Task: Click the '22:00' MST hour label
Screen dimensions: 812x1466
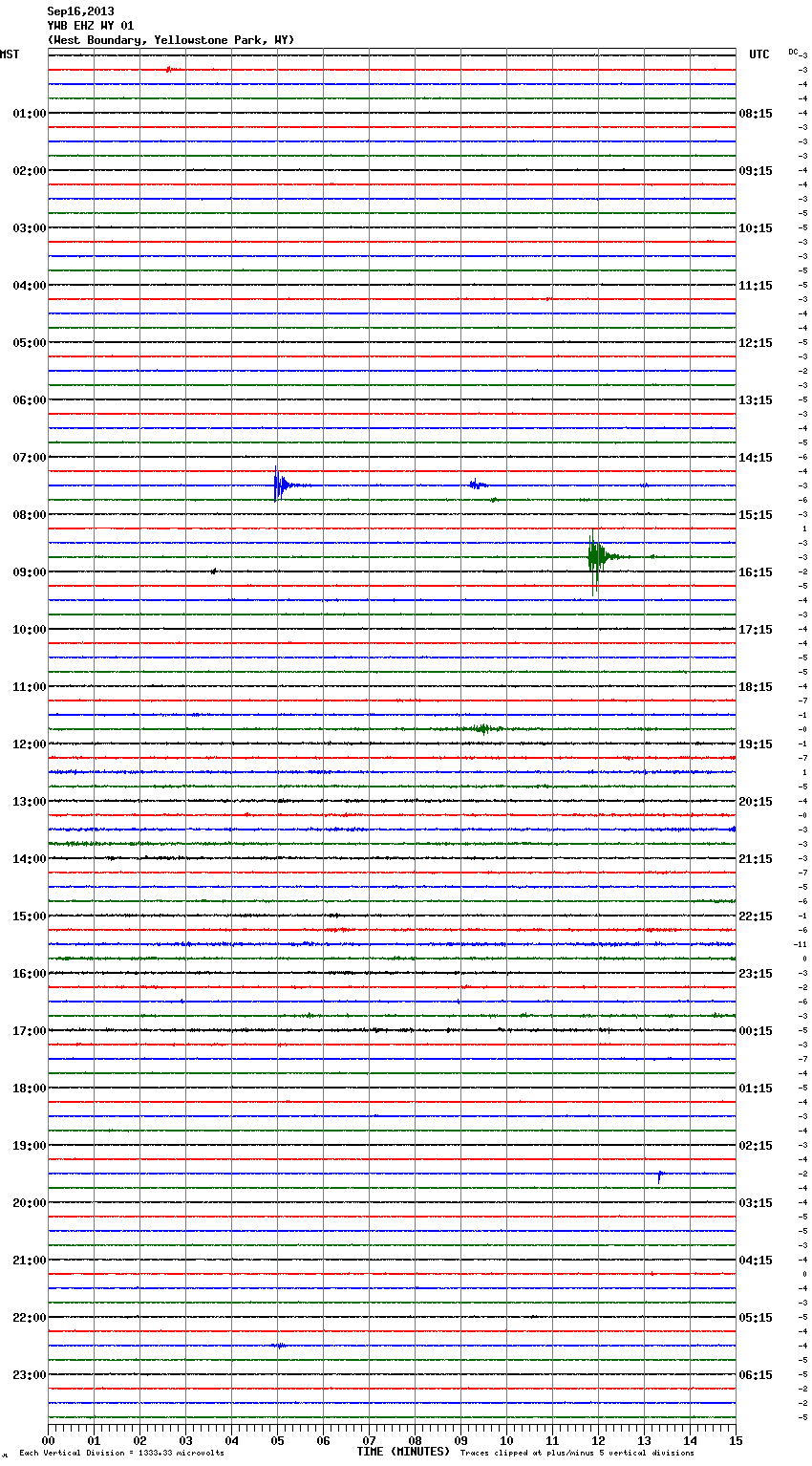Action: click(x=29, y=1318)
